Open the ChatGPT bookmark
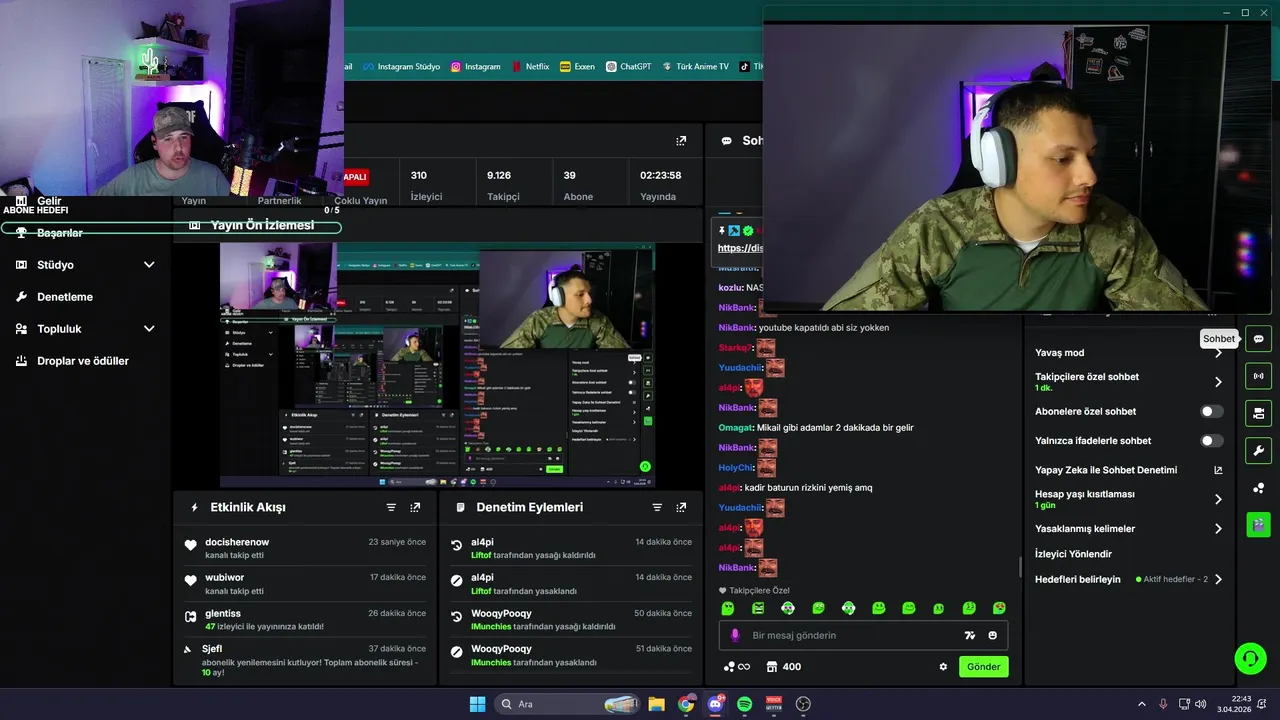The height and width of the screenshot is (720, 1280). point(628,67)
